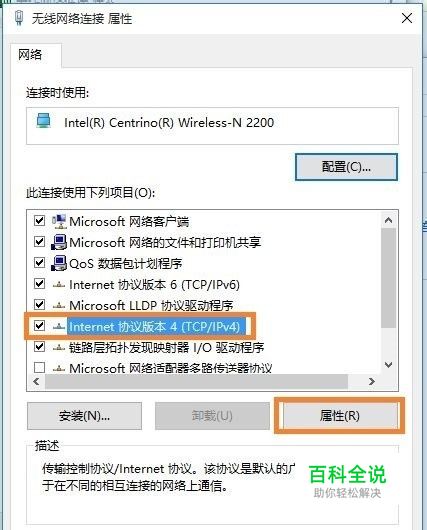This screenshot has width=427, height=530.
Task: Select Internet 协议版本 4 (TCP/IPv4) item
Action: [x=155, y=327]
